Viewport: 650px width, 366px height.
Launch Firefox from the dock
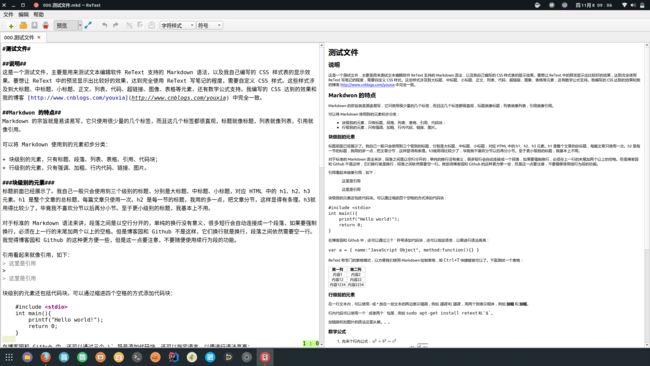point(46,357)
